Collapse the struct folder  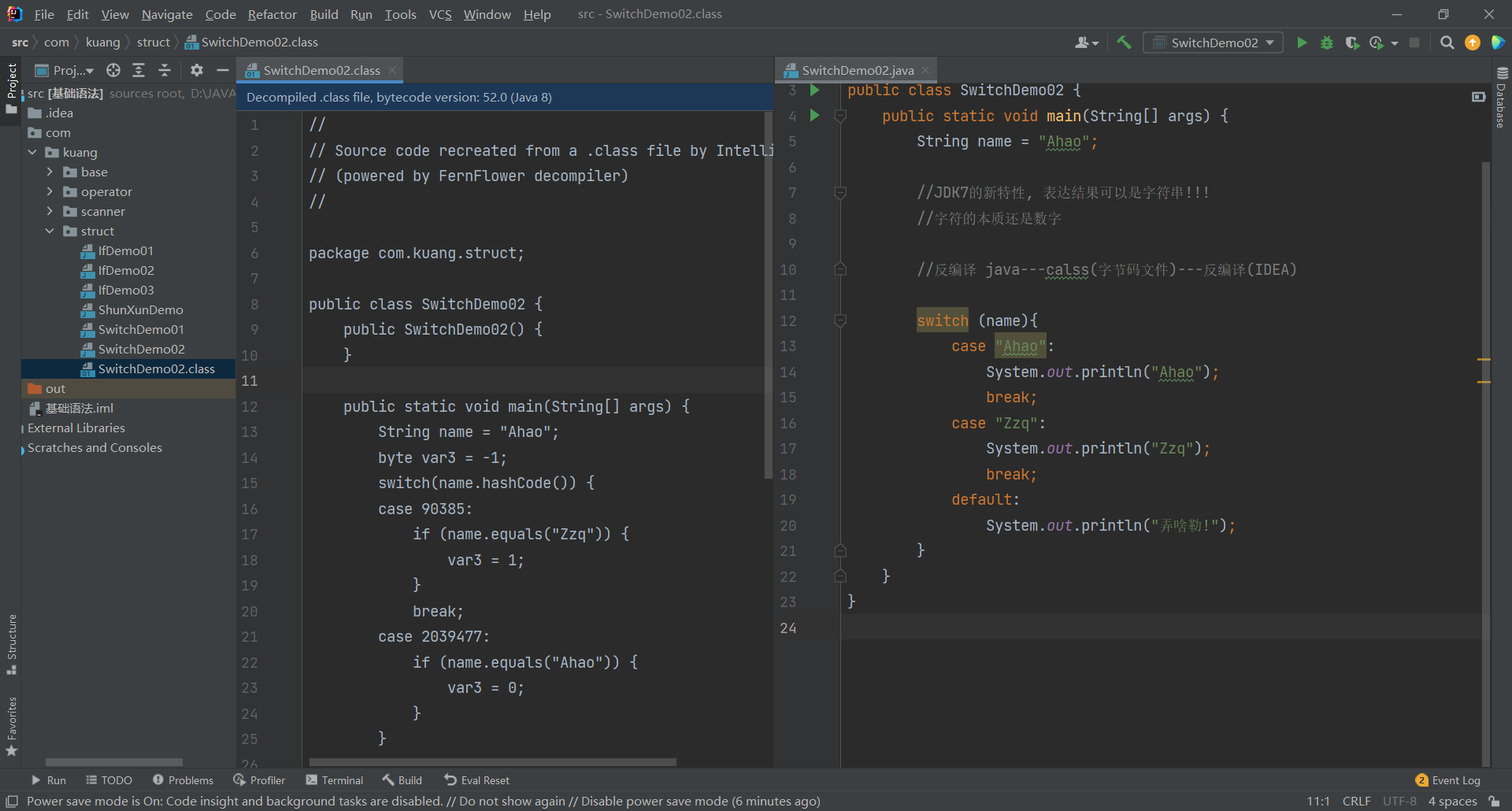50,231
